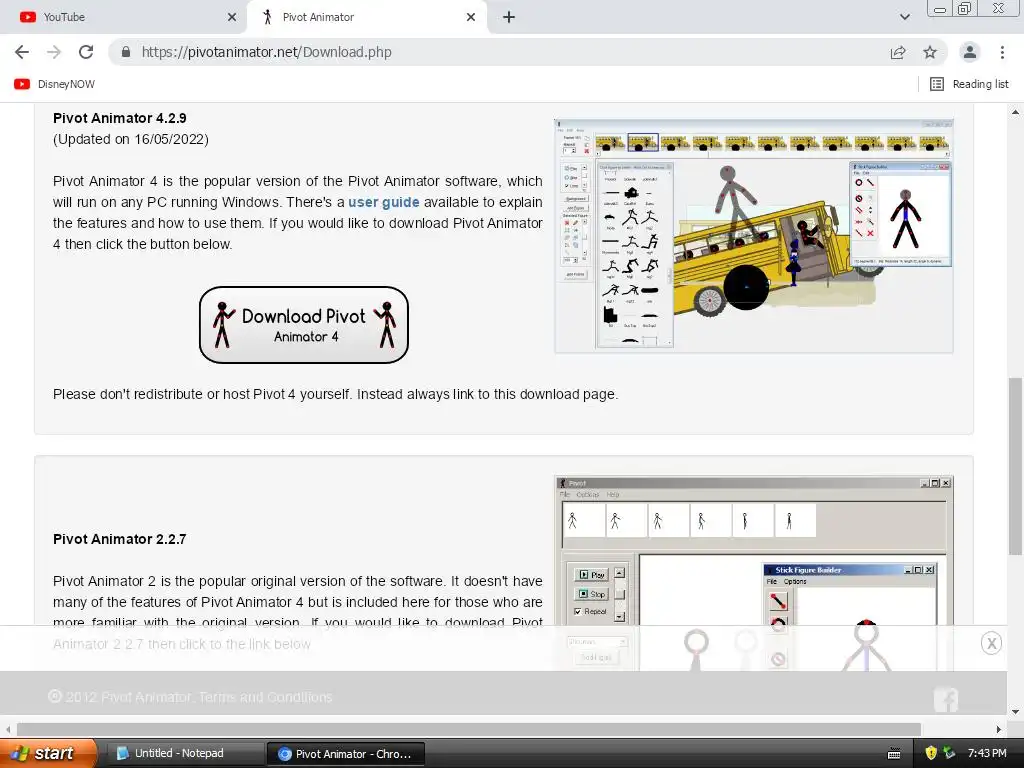1024x768 pixels.
Task: Click horizontal scrollbar right arrow
Action: (999, 729)
